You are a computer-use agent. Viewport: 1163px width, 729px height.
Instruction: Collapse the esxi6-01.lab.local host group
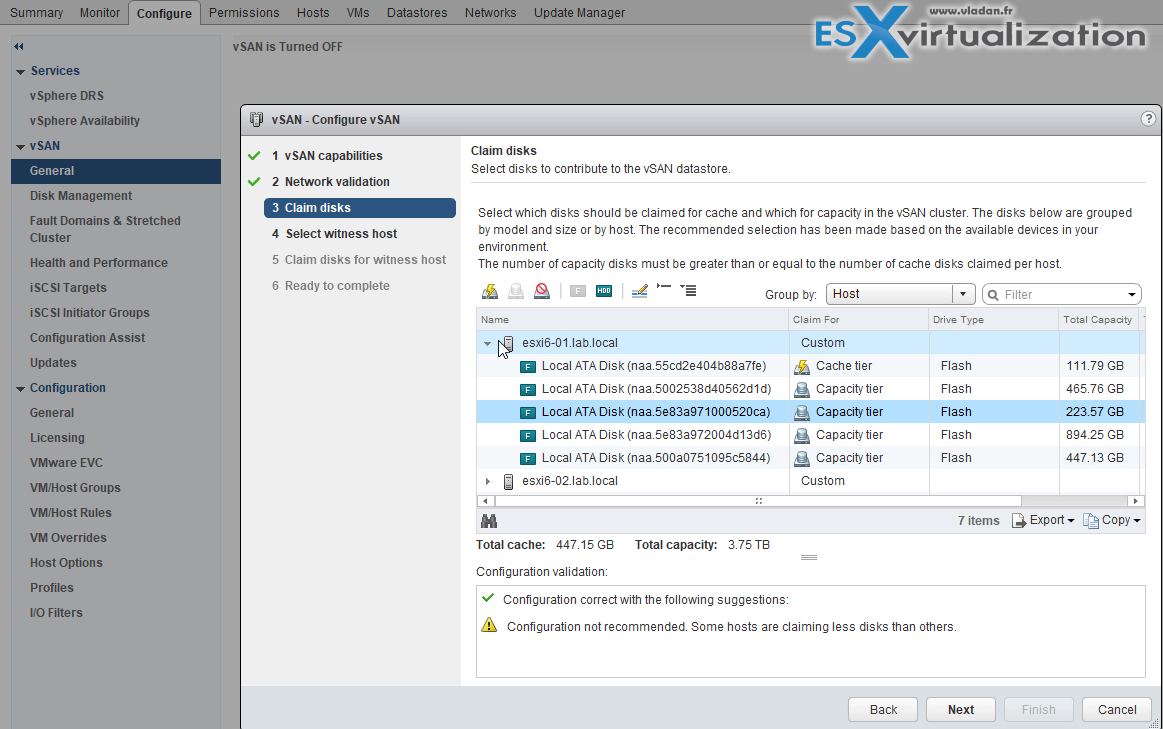(487, 343)
